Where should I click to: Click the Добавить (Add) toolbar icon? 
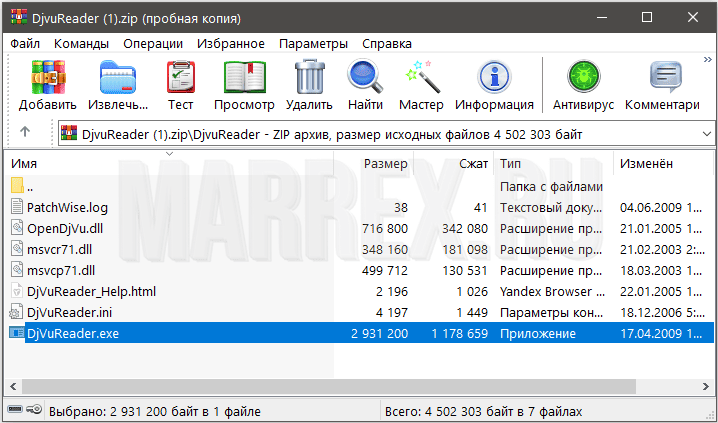tap(48, 77)
